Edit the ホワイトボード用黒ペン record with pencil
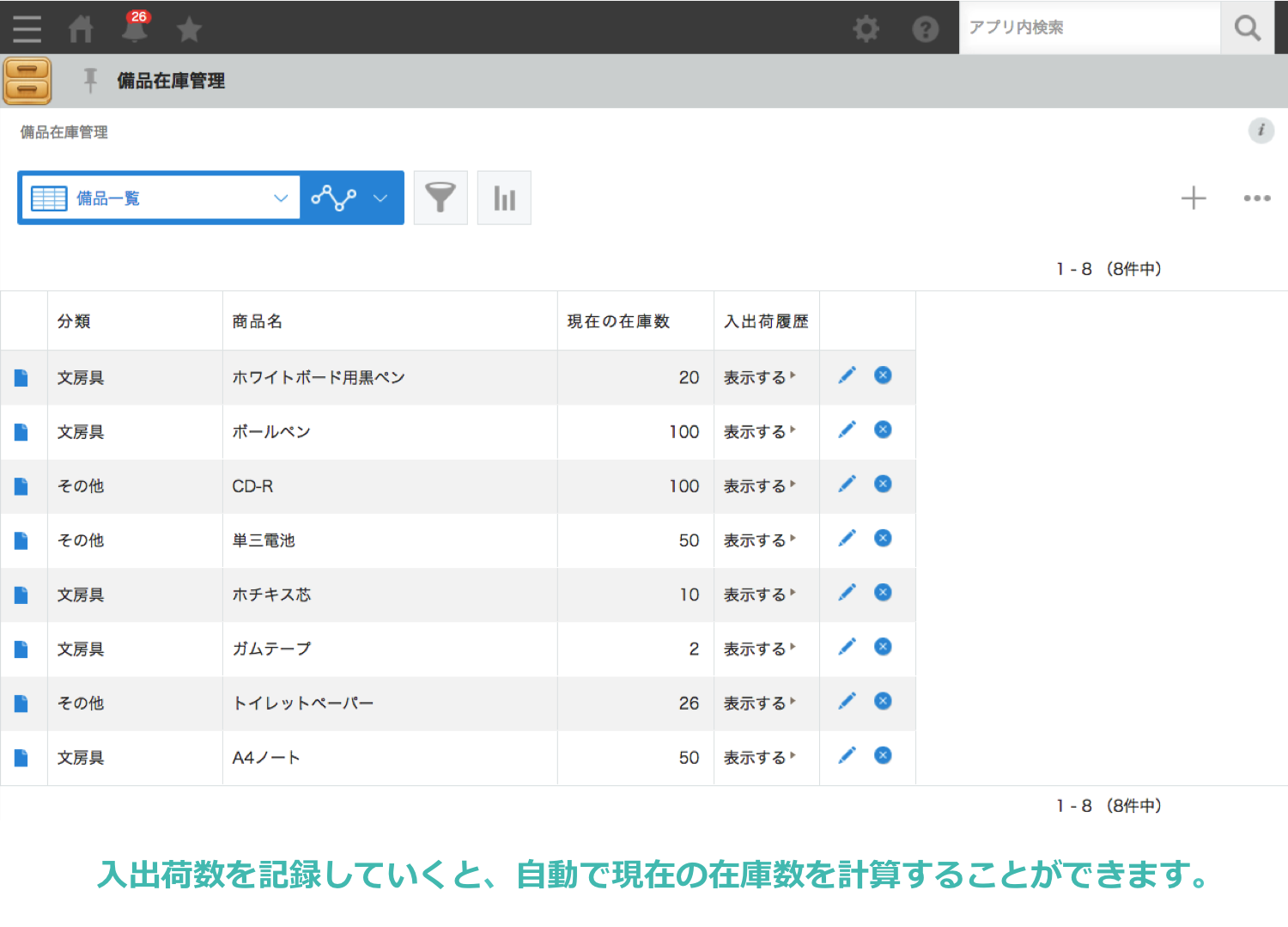Image resolution: width=1288 pixels, height=927 pixels. [x=847, y=375]
